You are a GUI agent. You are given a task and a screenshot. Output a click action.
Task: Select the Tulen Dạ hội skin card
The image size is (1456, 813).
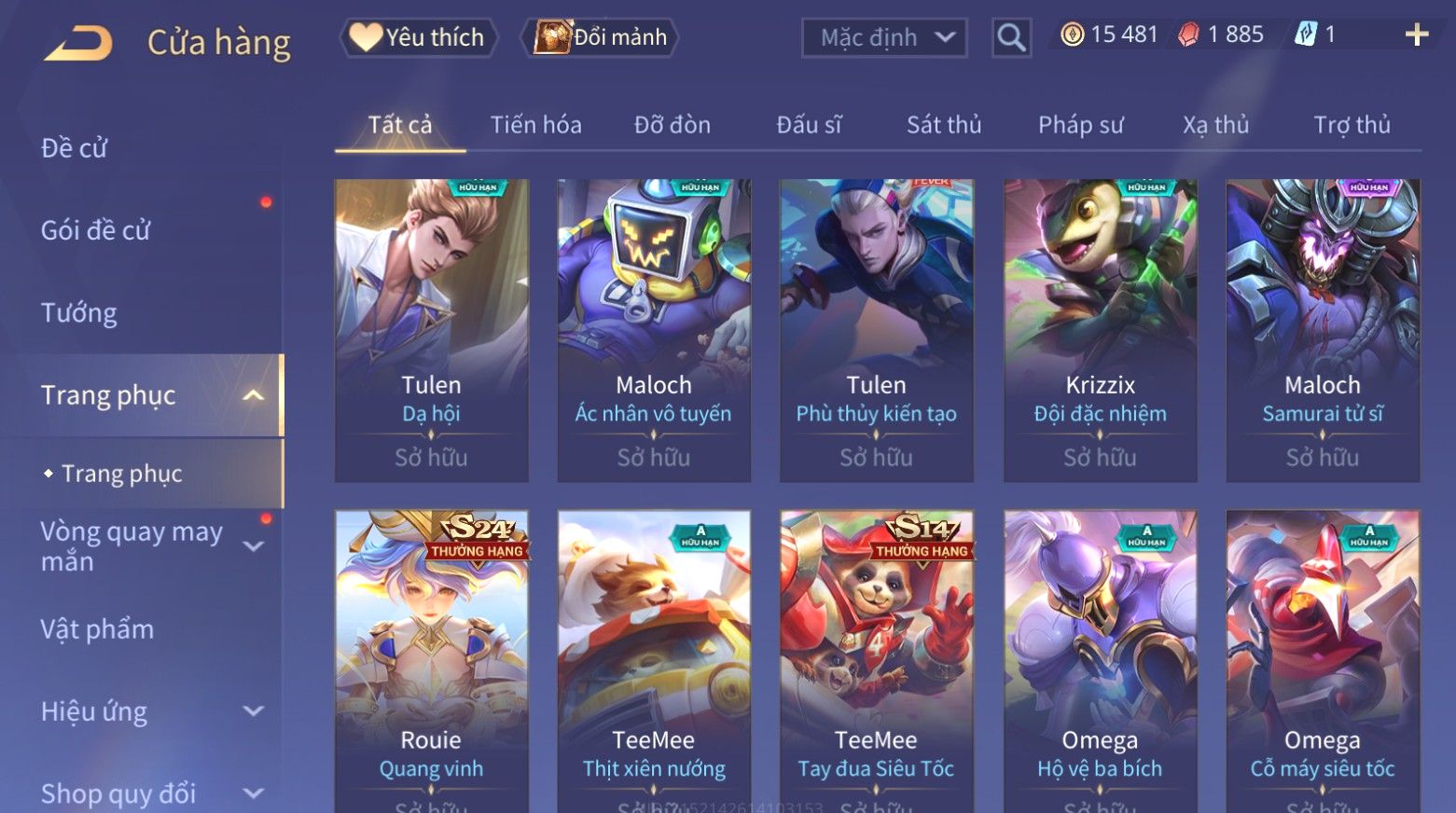[x=431, y=330]
